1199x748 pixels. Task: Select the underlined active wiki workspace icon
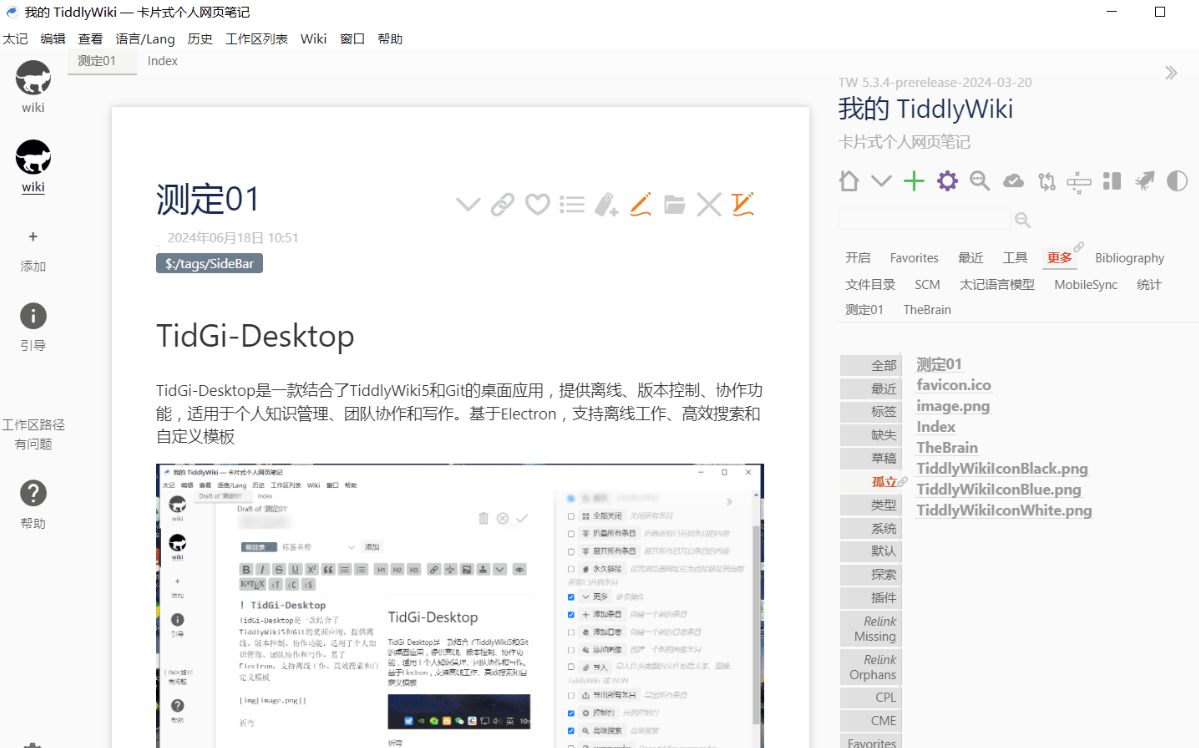tap(33, 158)
